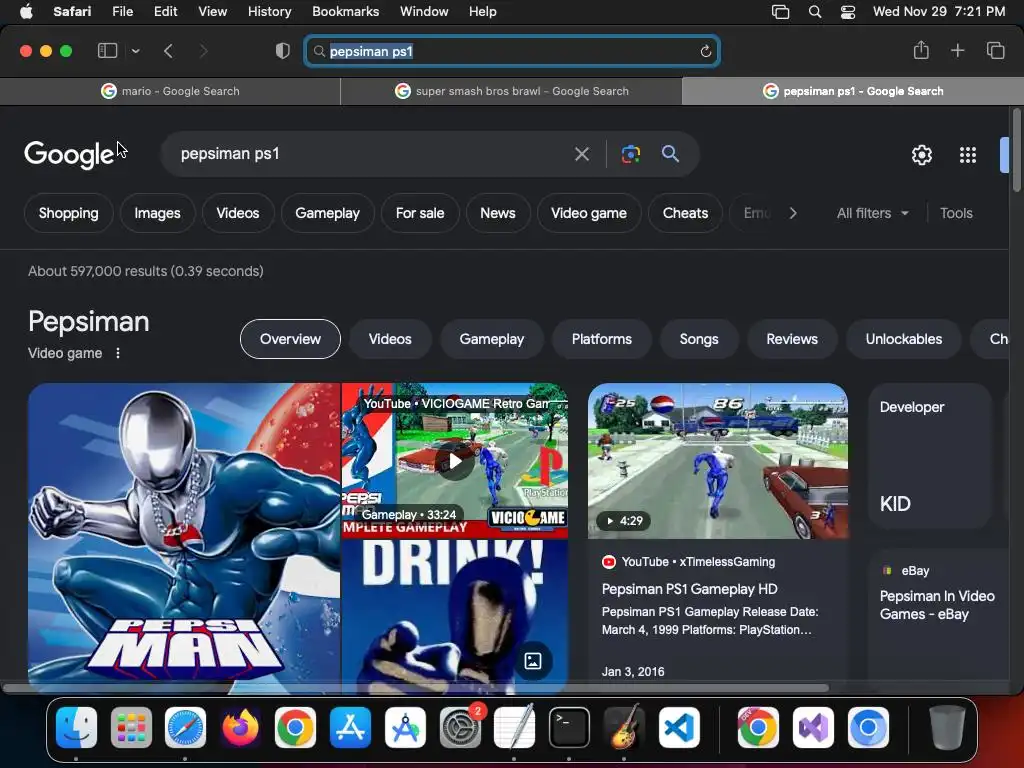Open the Tools option
The width and height of the screenshot is (1024, 768).
(x=956, y=213)
